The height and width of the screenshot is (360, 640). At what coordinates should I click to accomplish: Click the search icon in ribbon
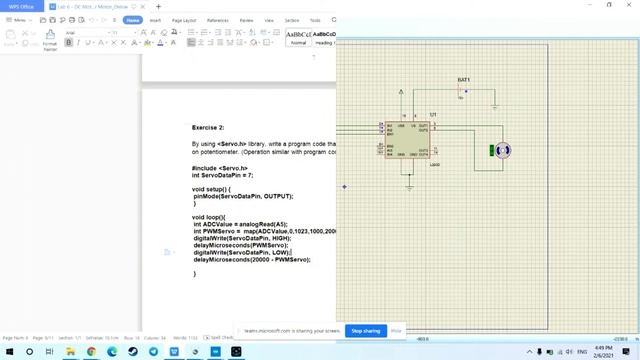(x=333, y=20)
